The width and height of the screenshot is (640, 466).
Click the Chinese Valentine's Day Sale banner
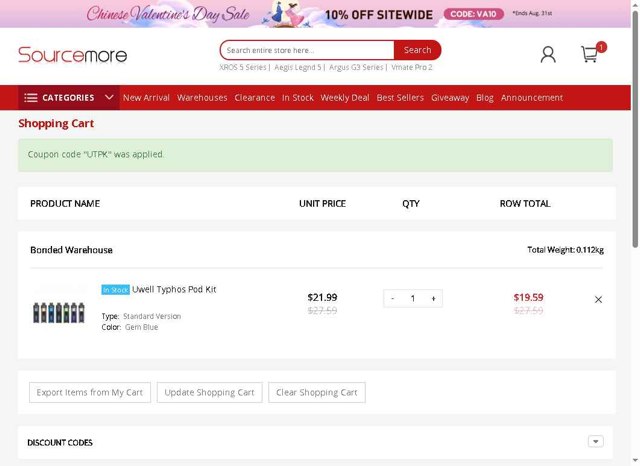[x=315, y=14]
